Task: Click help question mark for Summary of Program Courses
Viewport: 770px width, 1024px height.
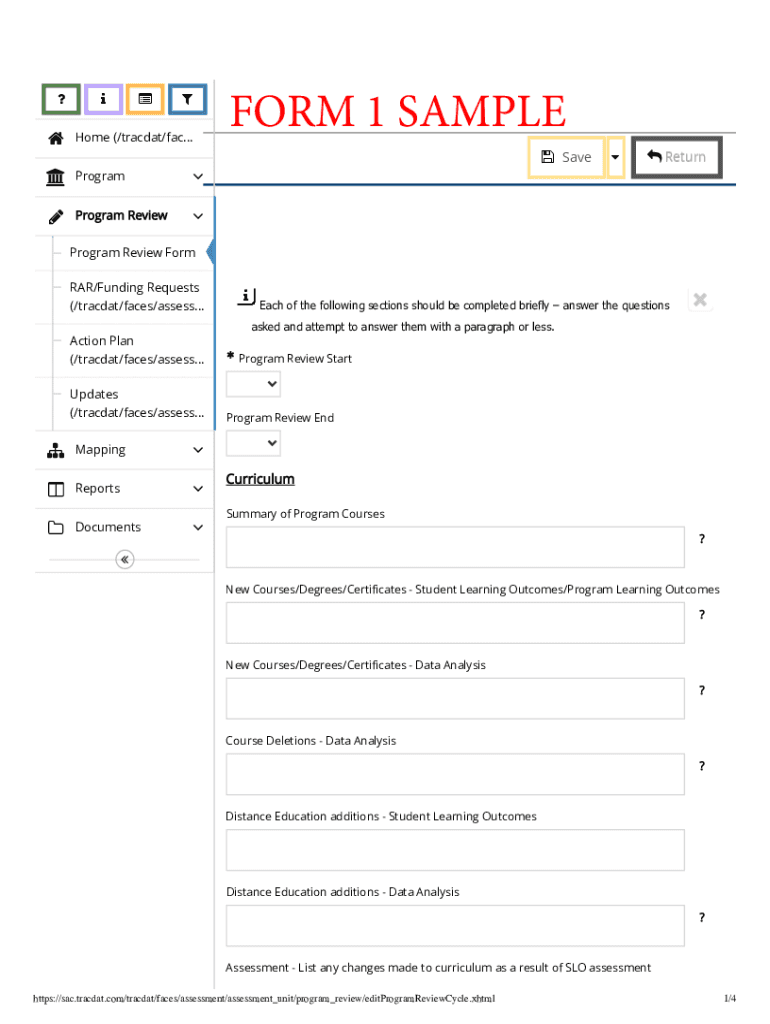Action: [702, 539]
